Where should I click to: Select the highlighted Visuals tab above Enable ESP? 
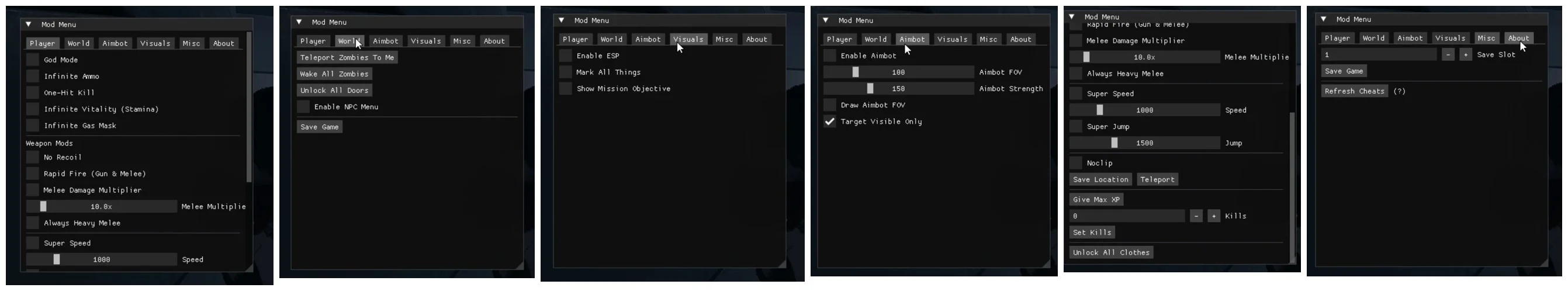688,39
